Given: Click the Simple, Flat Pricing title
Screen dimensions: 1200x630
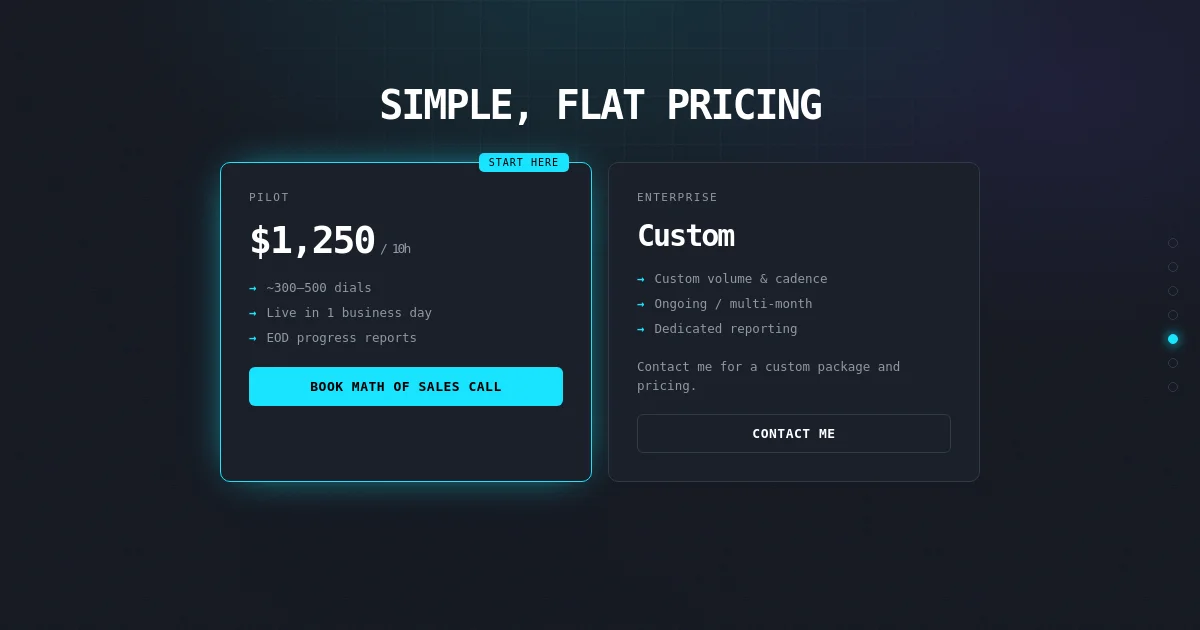Looking at the screenshot, I should click(600, 105).
